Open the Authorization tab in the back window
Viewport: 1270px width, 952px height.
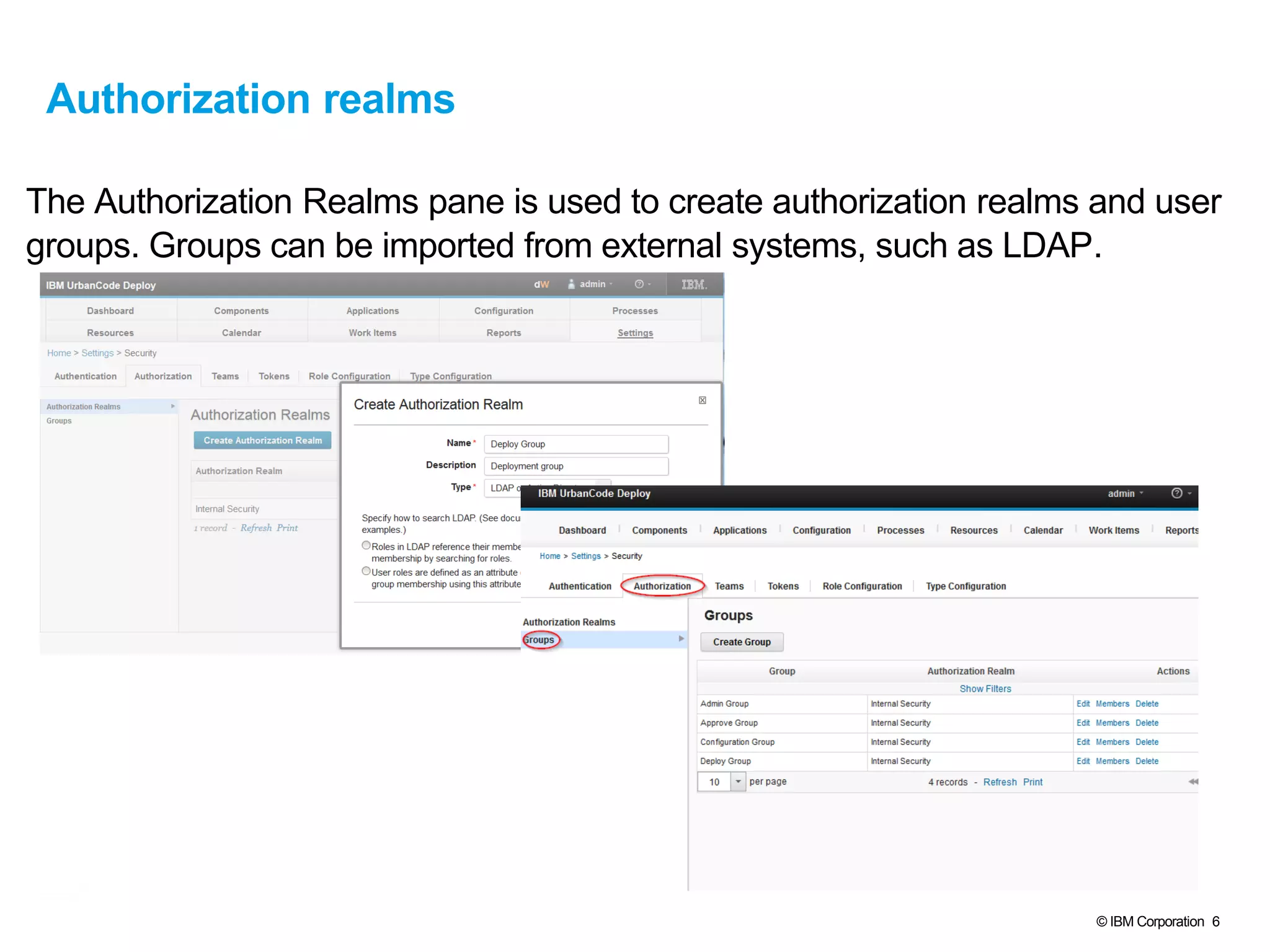(x=163, y=376)
